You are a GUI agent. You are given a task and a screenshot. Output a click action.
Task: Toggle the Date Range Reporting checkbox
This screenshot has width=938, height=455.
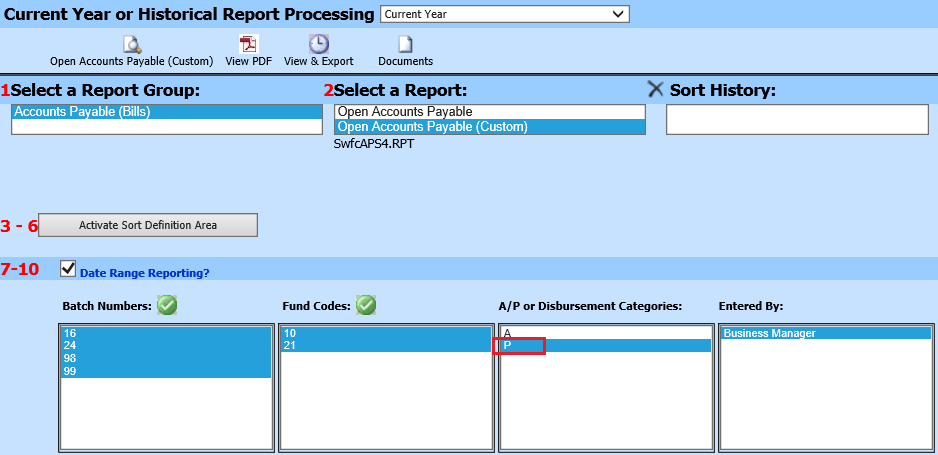pos(68,268)
